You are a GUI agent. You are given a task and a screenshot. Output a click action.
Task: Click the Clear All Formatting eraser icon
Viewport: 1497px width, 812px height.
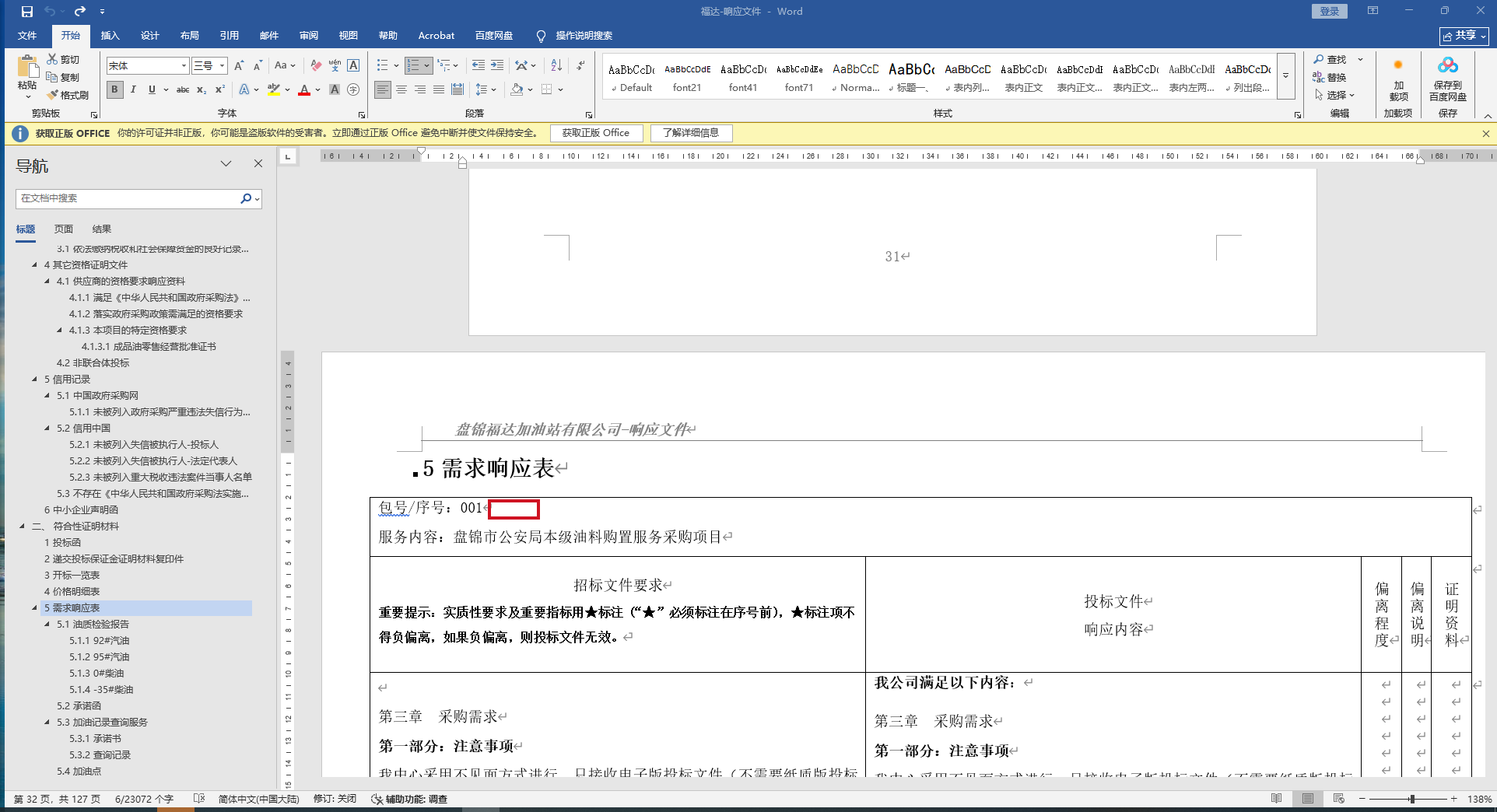(315, 65)
